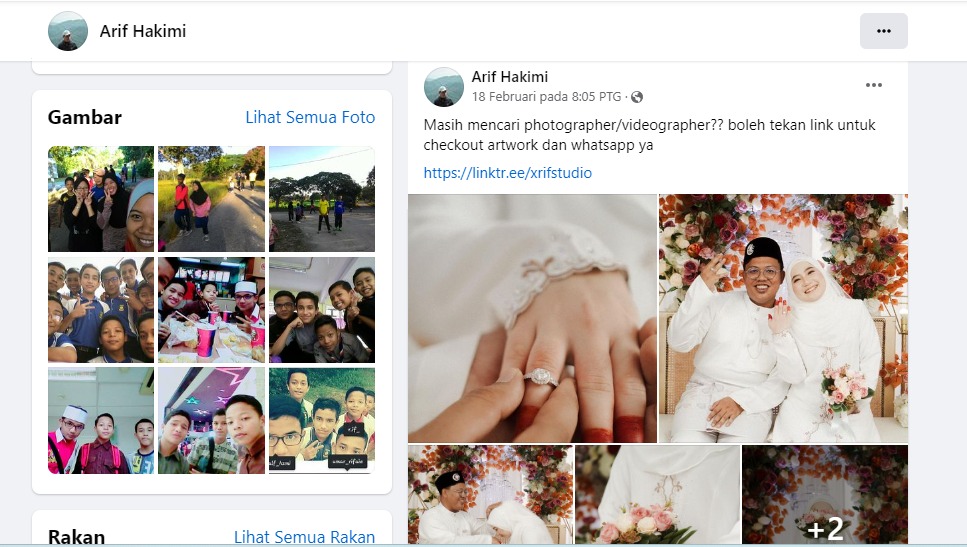
Task: Open the wedding ring hands photo
Action: coord(532,318)
